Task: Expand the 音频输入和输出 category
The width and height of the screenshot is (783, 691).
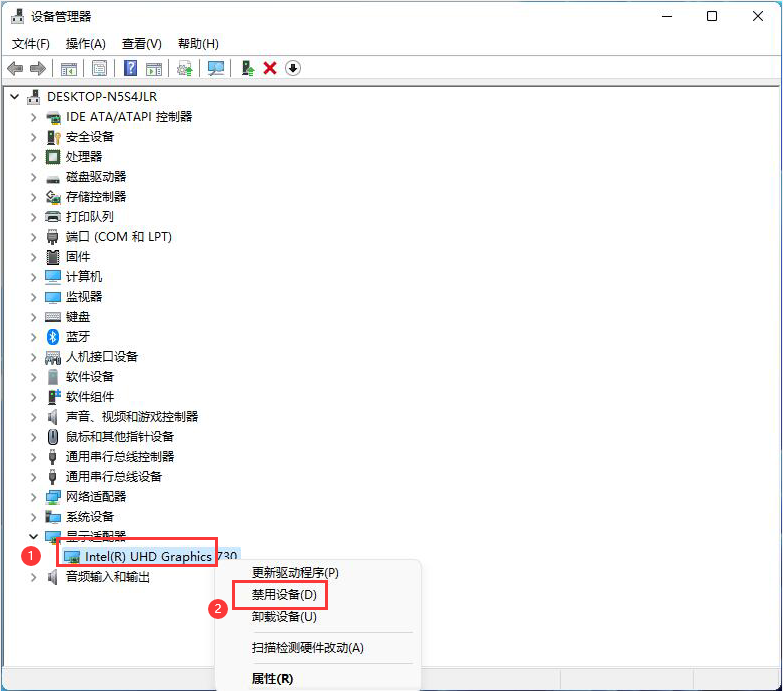Action: [x=33, y=577]
